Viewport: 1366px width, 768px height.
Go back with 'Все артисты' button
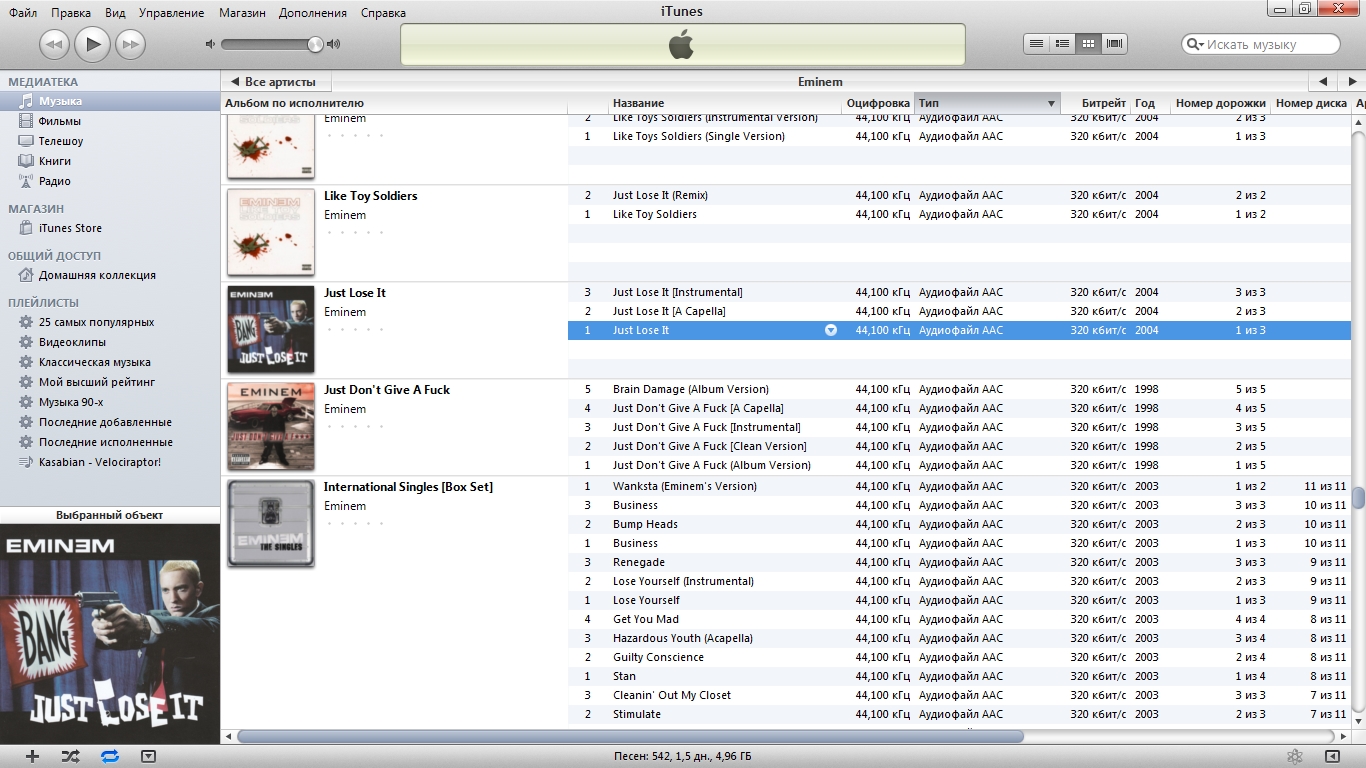click(x=275, y=81)
